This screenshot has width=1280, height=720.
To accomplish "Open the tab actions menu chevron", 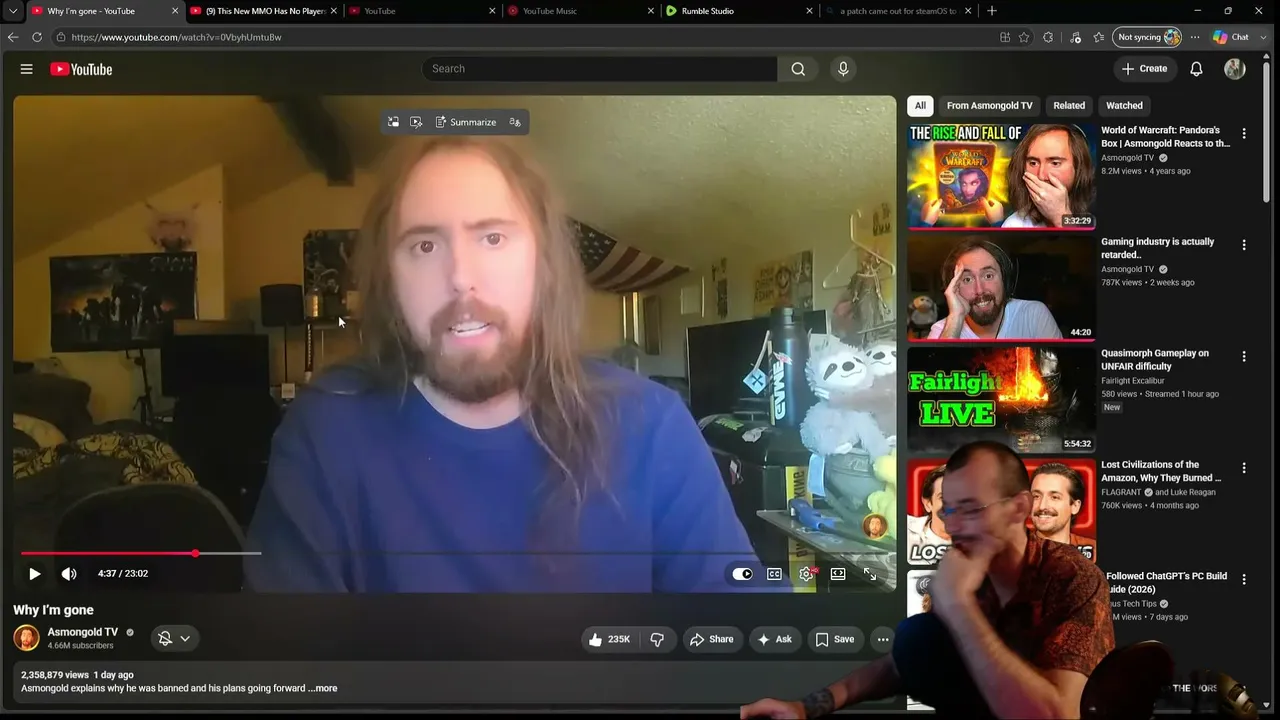I will [12, 11].
